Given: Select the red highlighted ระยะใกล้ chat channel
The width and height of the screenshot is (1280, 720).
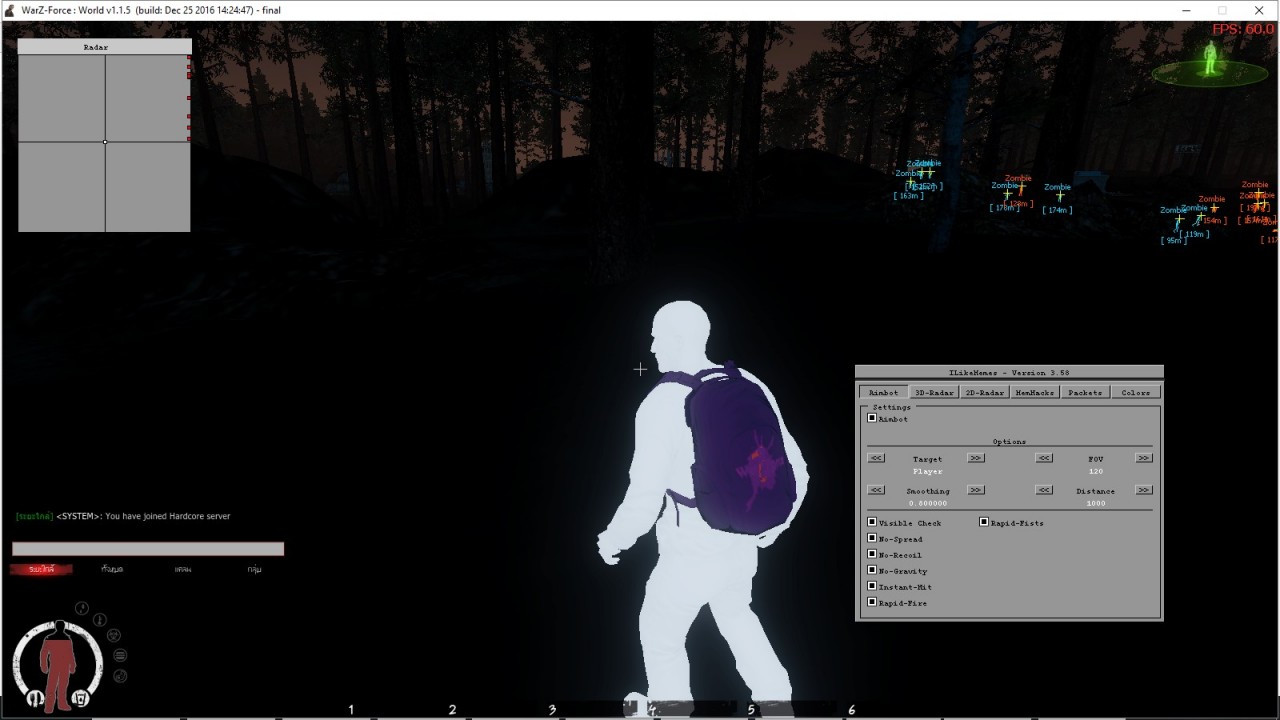Looking at the screenshot, I should [x=41, y=569].
